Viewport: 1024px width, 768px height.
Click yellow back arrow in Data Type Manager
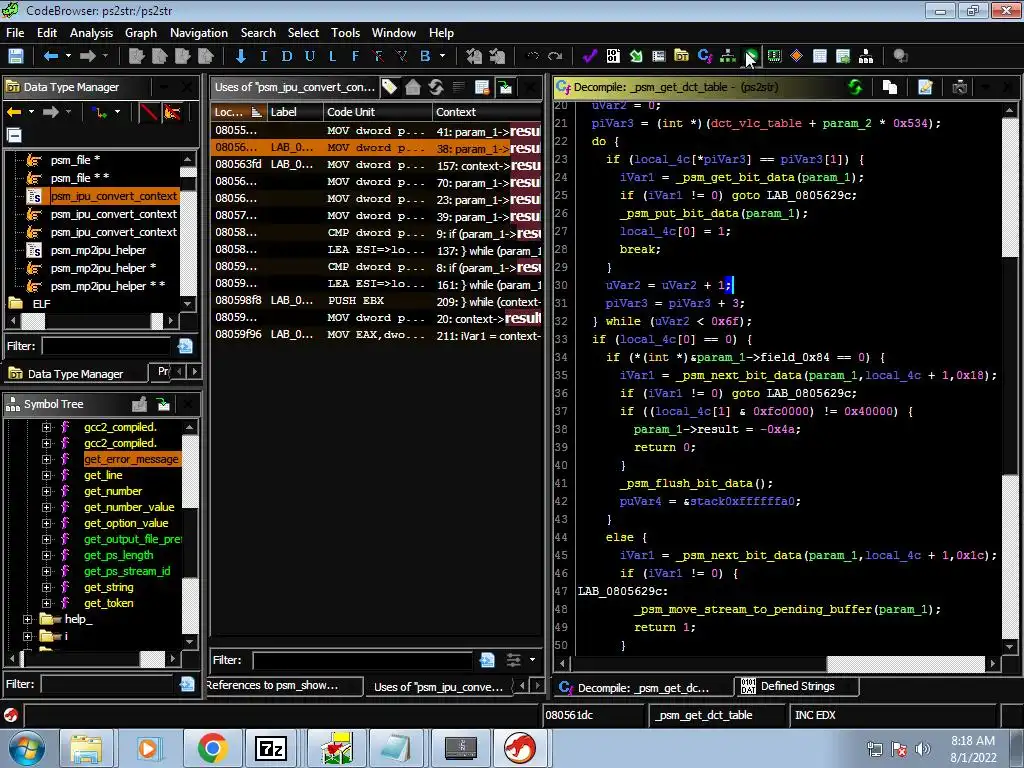(14, 112)
